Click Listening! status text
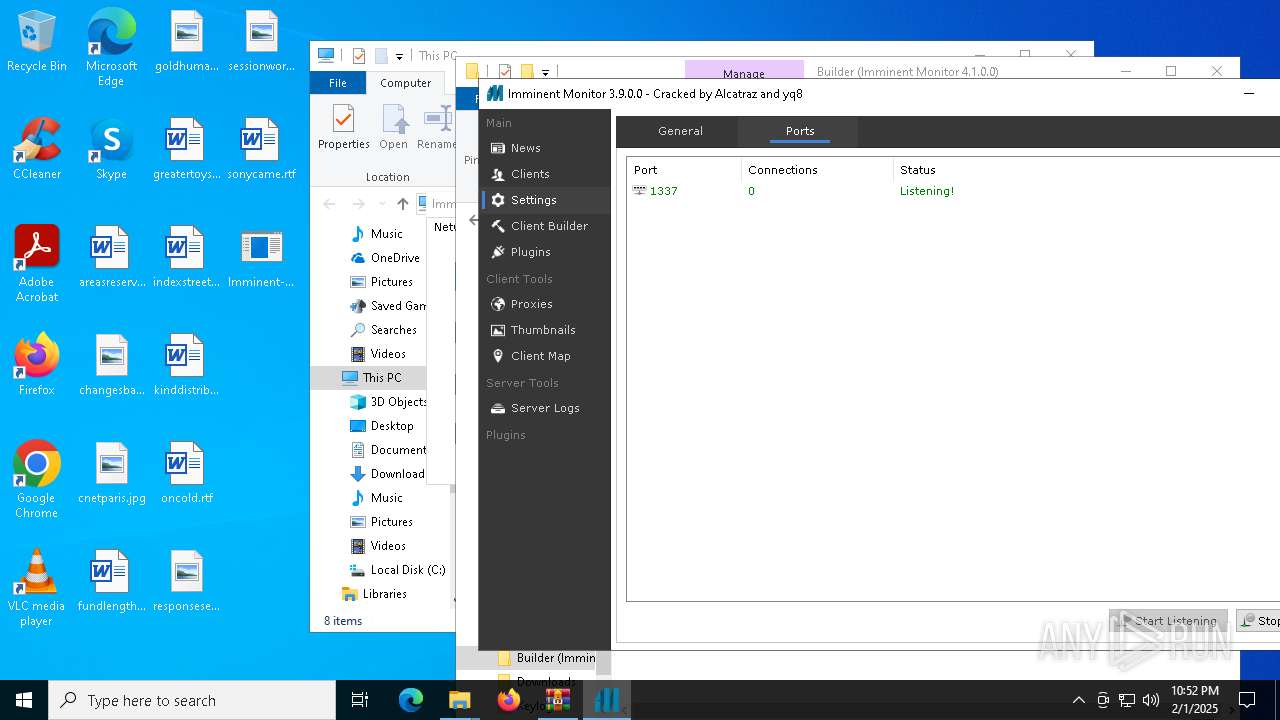The height and width of the screenshot is (720, 1280). [927, 191]
